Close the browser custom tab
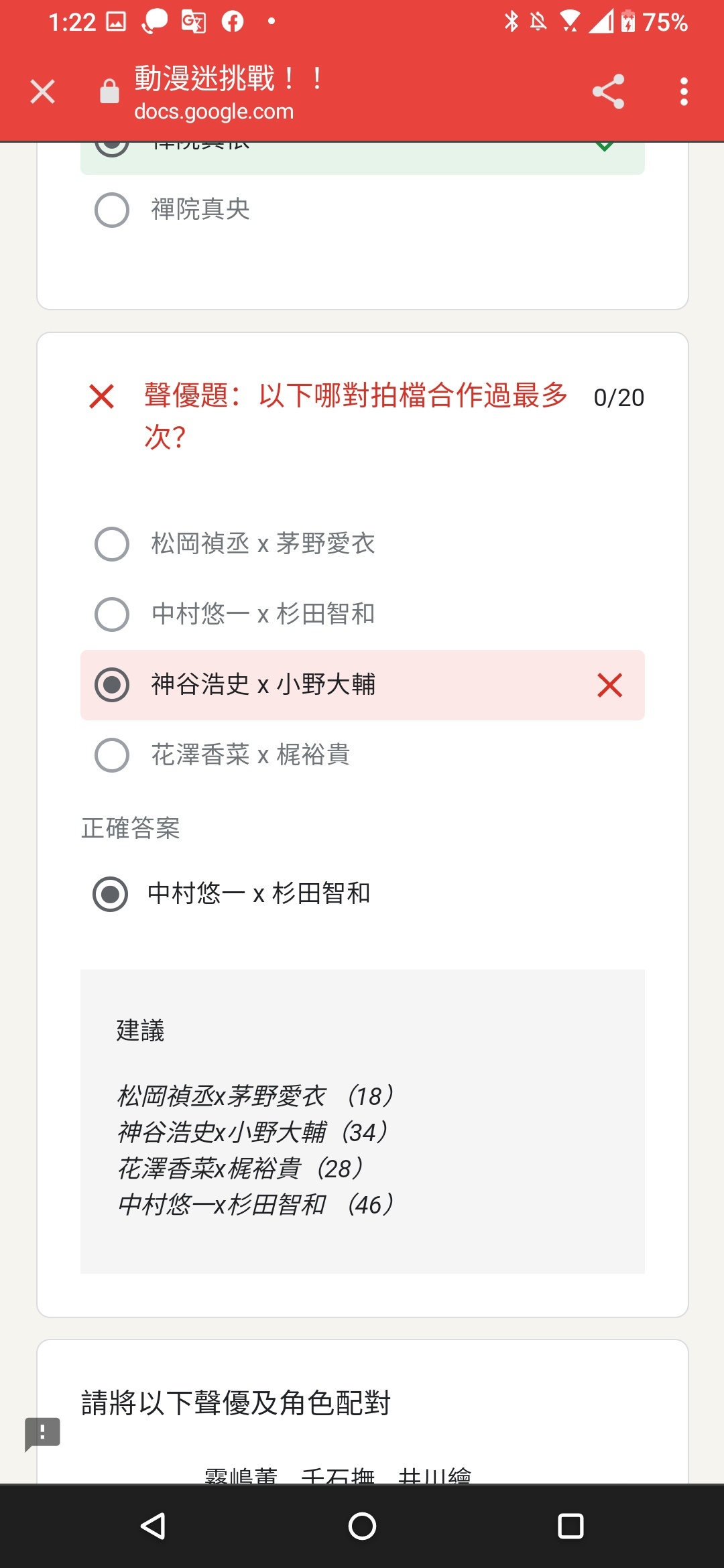724x1568 pixels. (x=42, y=92)
